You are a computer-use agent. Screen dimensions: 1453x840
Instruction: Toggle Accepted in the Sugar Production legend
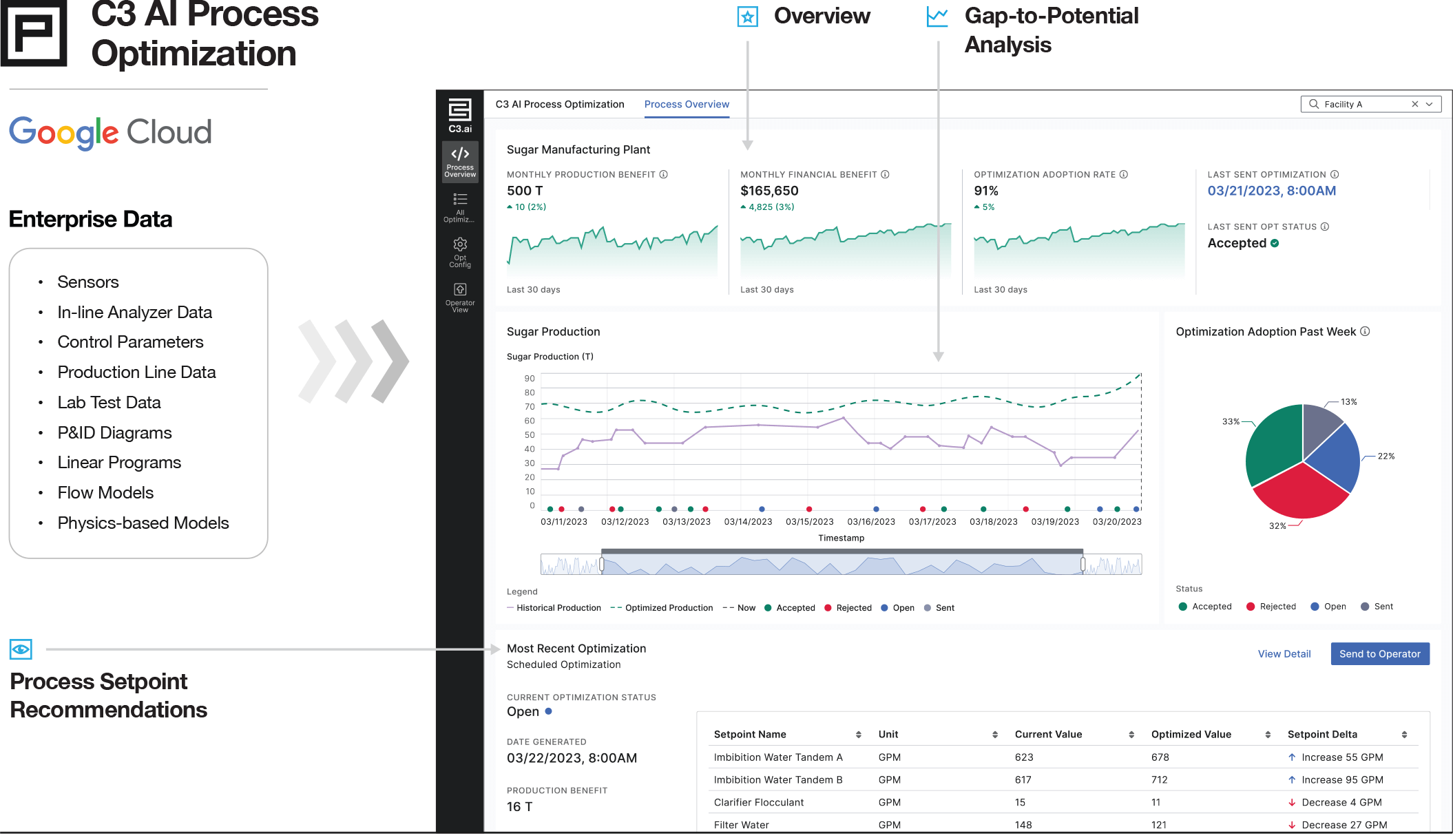pyautogui.click(x=790, y=607)
